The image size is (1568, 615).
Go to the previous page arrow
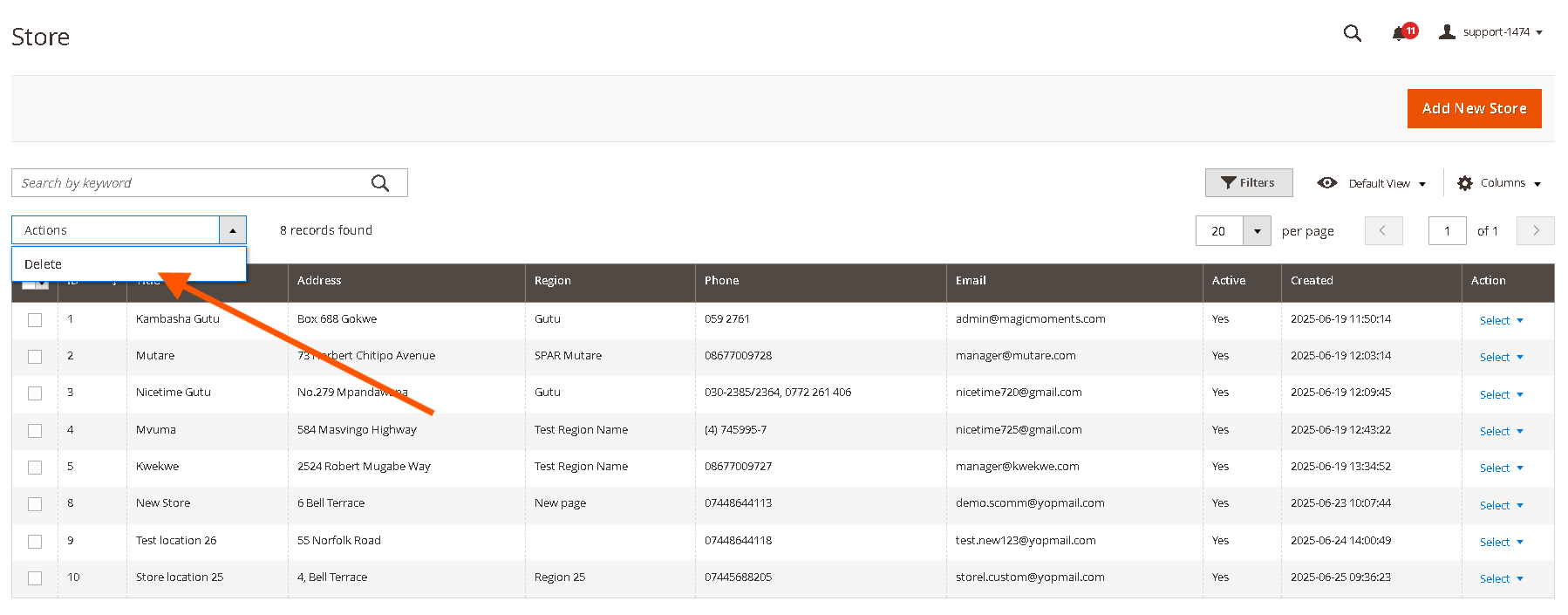point(1383,231)
